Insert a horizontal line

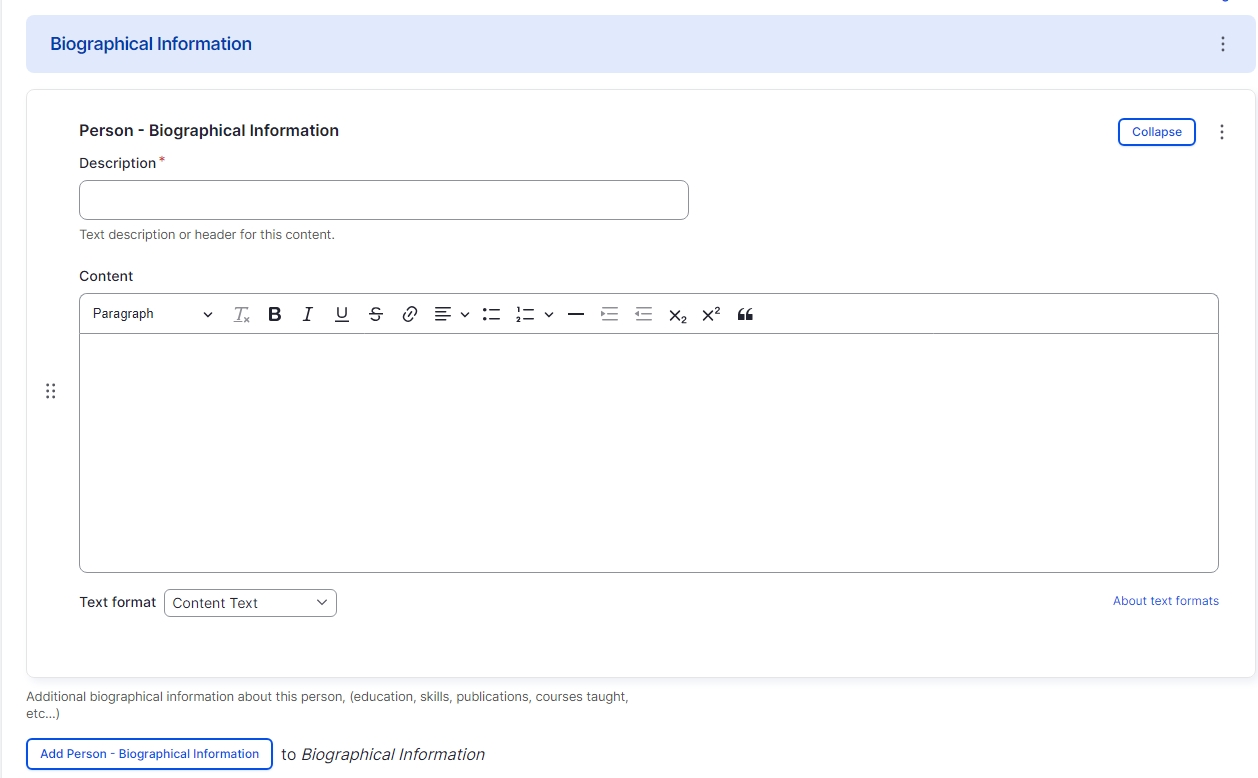coord(575,315)
